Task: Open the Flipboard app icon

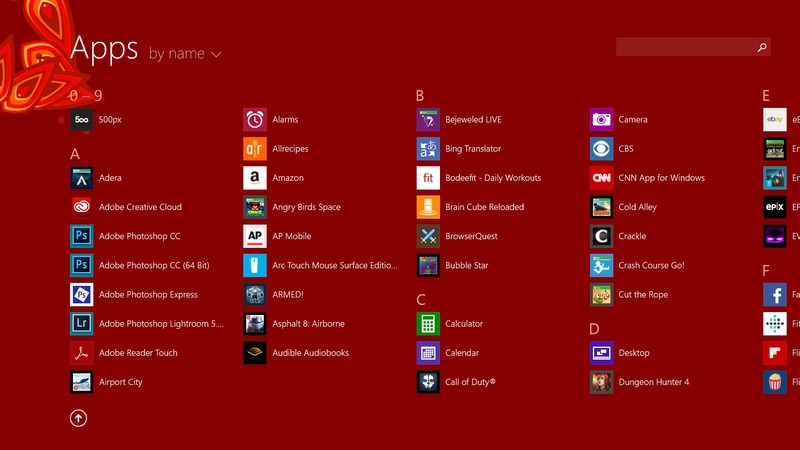Action: [774, 353]
